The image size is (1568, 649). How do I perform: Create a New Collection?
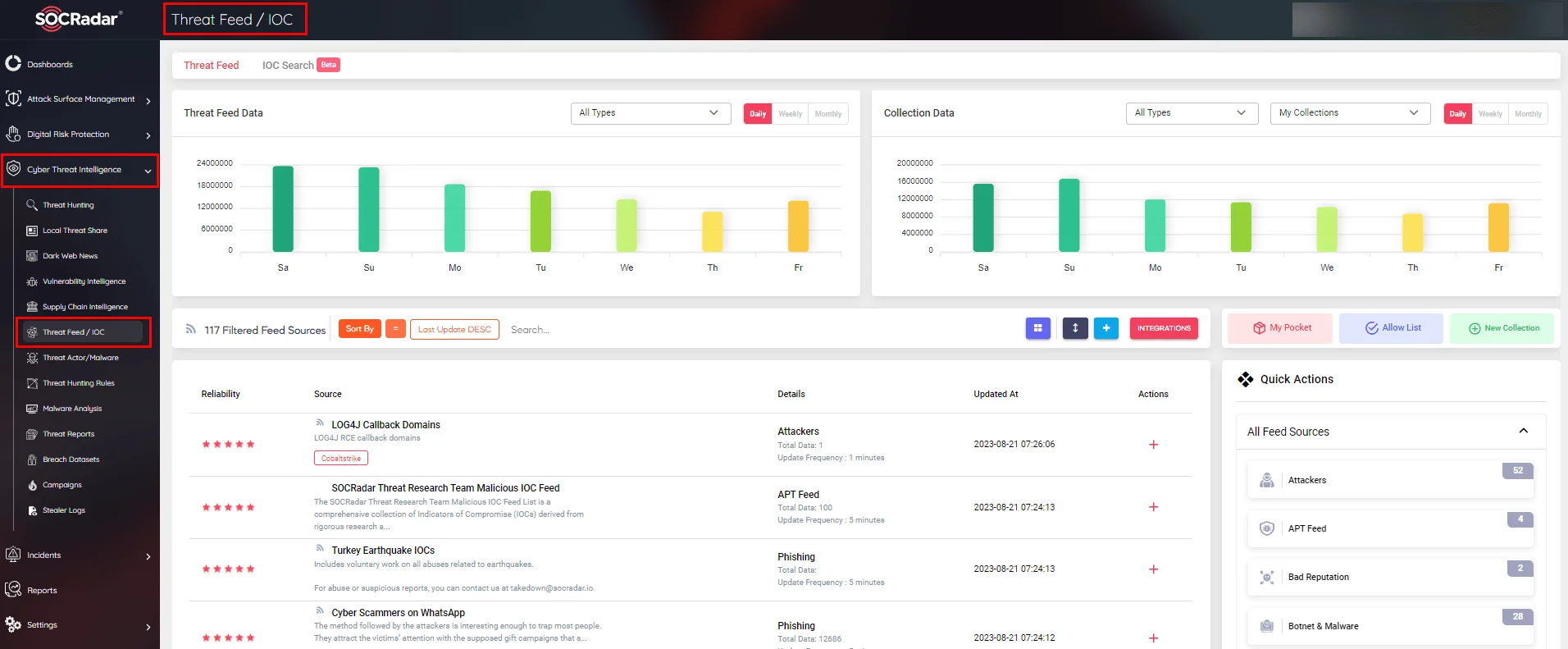coord(1502,328)
